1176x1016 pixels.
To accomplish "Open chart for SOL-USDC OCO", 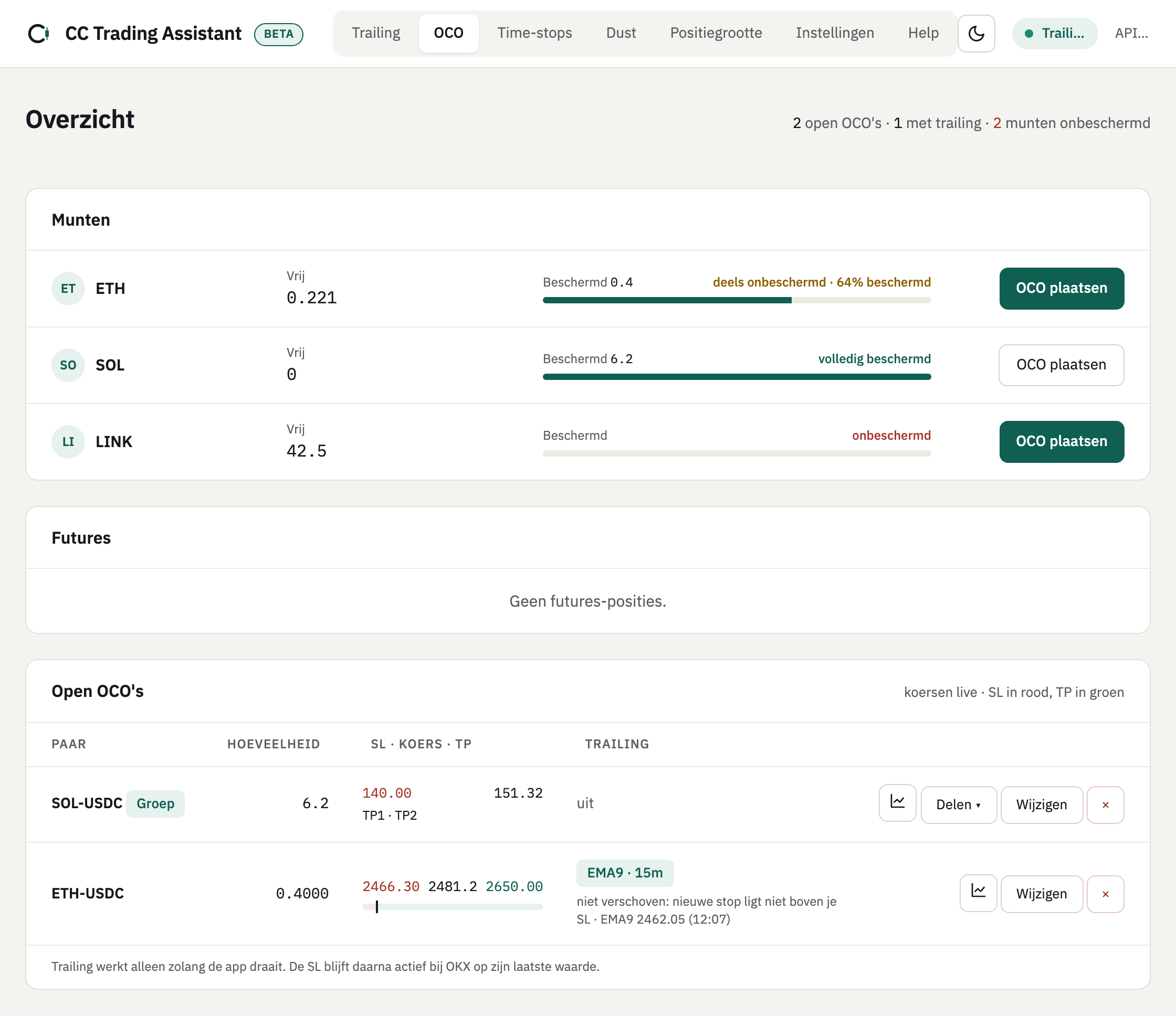I will [x=897, y=803].
